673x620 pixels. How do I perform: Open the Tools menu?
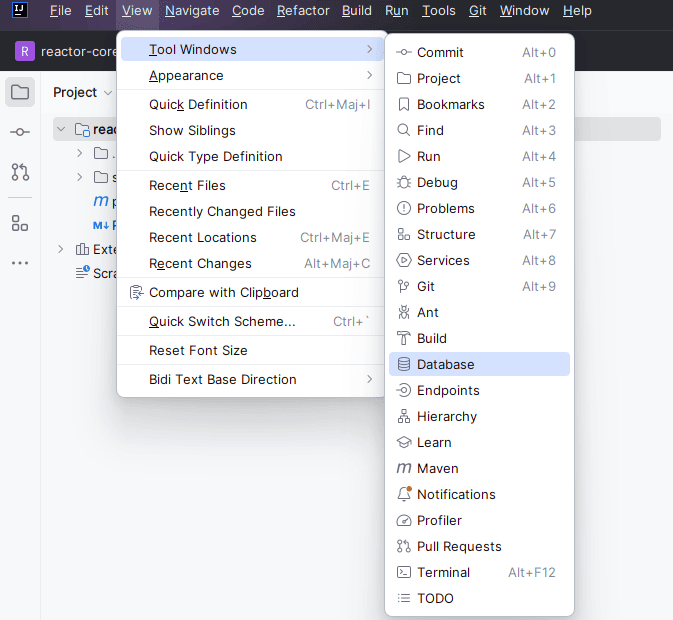click(439, 10)
